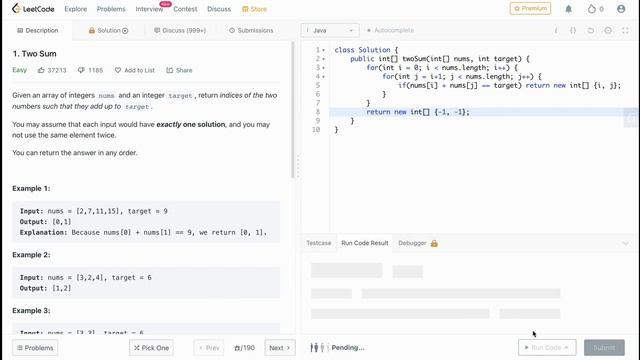Open Run Code dropdown arrow
This screenshot has width=640, height=360.
coord(567,348)
